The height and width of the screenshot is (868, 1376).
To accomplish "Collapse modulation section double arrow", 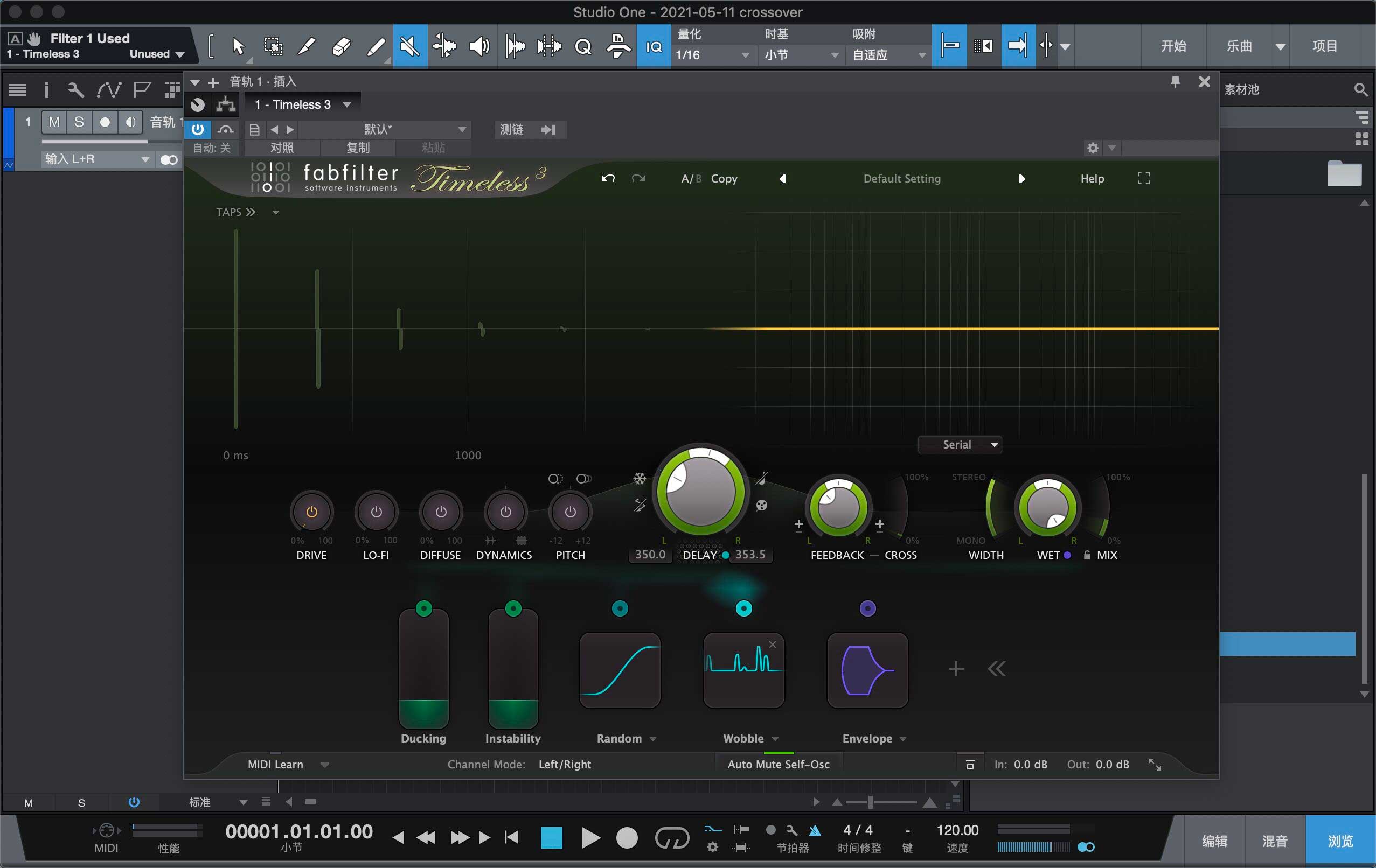I will click(997, 669).
